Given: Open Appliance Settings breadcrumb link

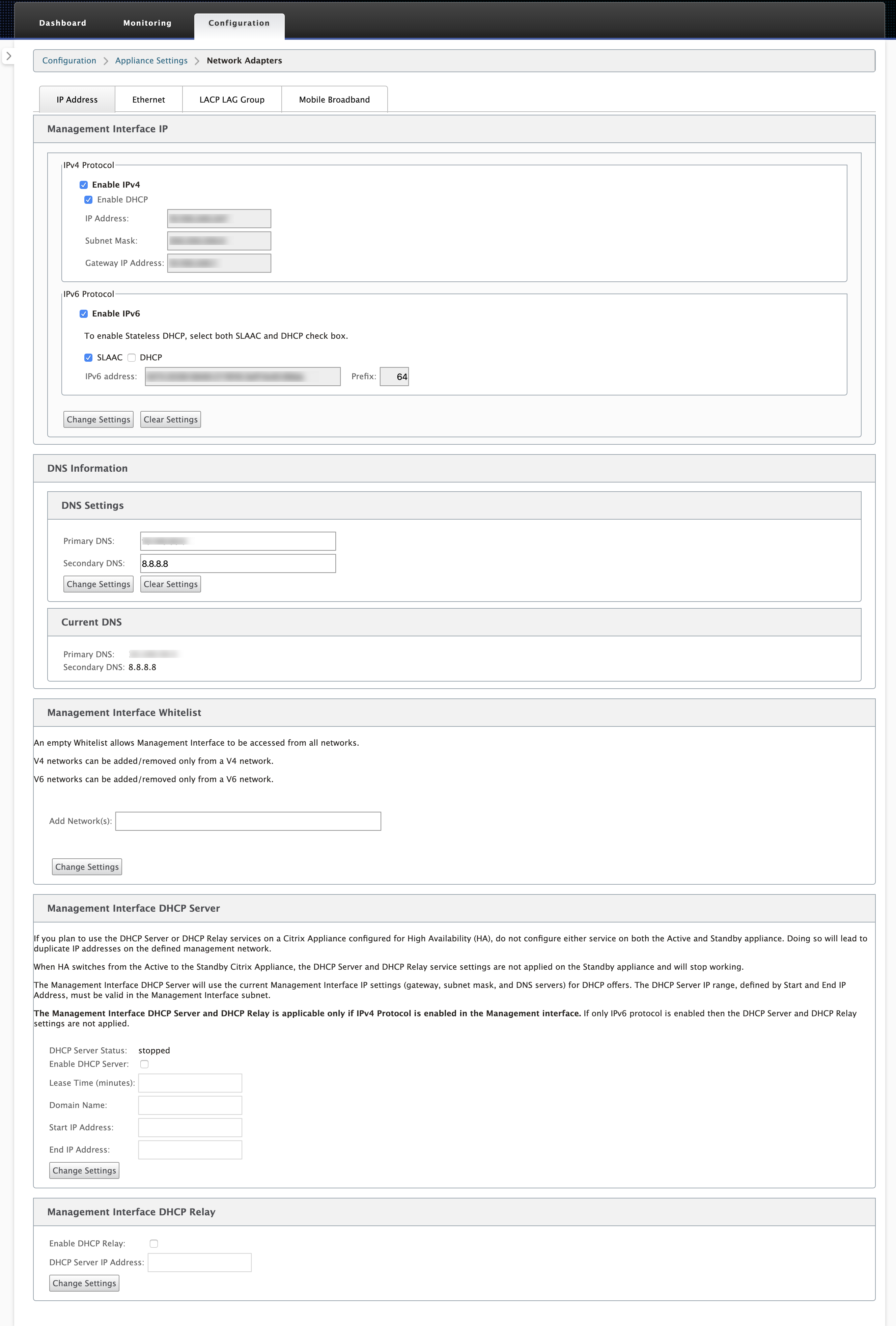Looking at the screenshot, I should pyautogui.click(x=151, y=60).
